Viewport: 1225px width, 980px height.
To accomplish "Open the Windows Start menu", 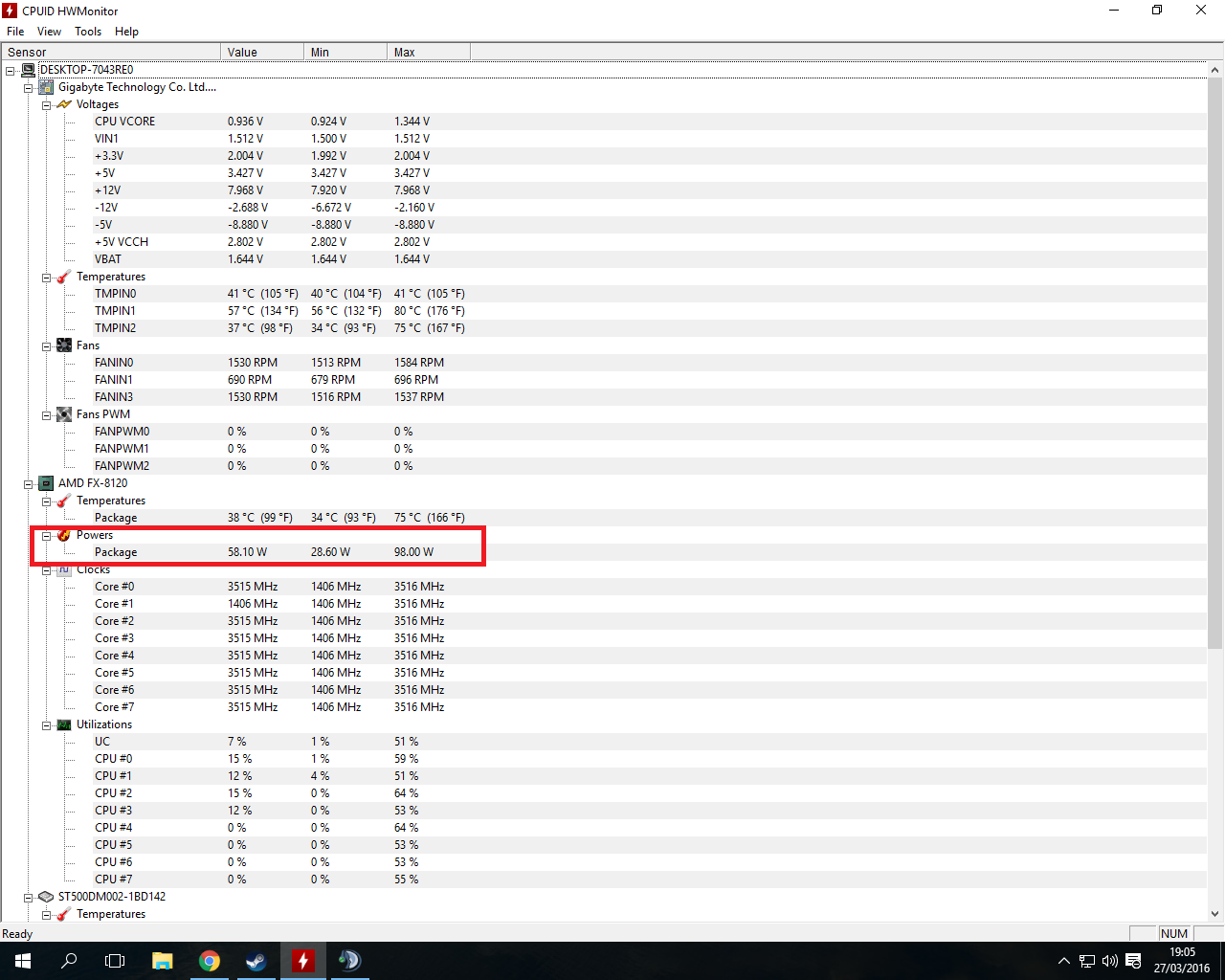I will click(23, 961).
